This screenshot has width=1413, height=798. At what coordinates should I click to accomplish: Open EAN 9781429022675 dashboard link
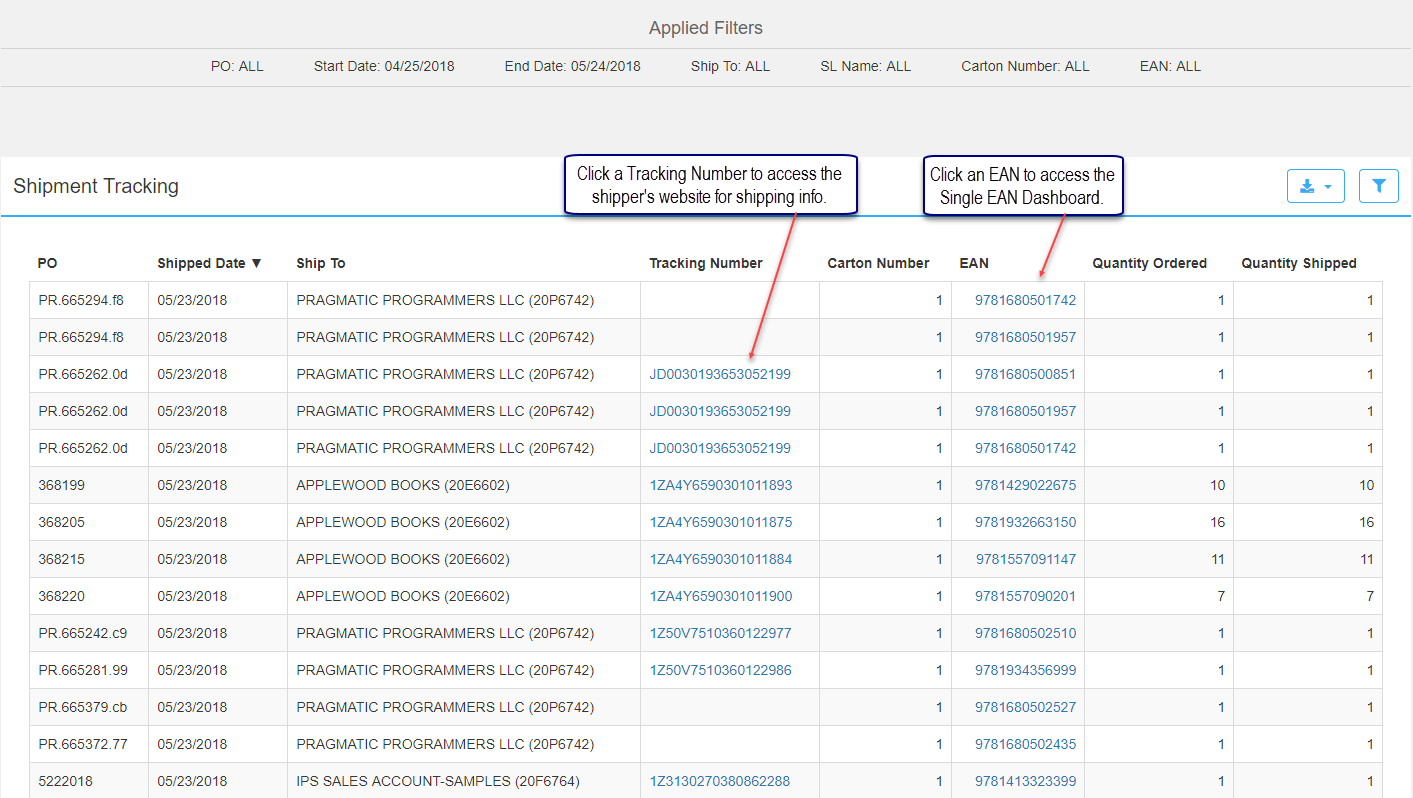pos(1025,485)
